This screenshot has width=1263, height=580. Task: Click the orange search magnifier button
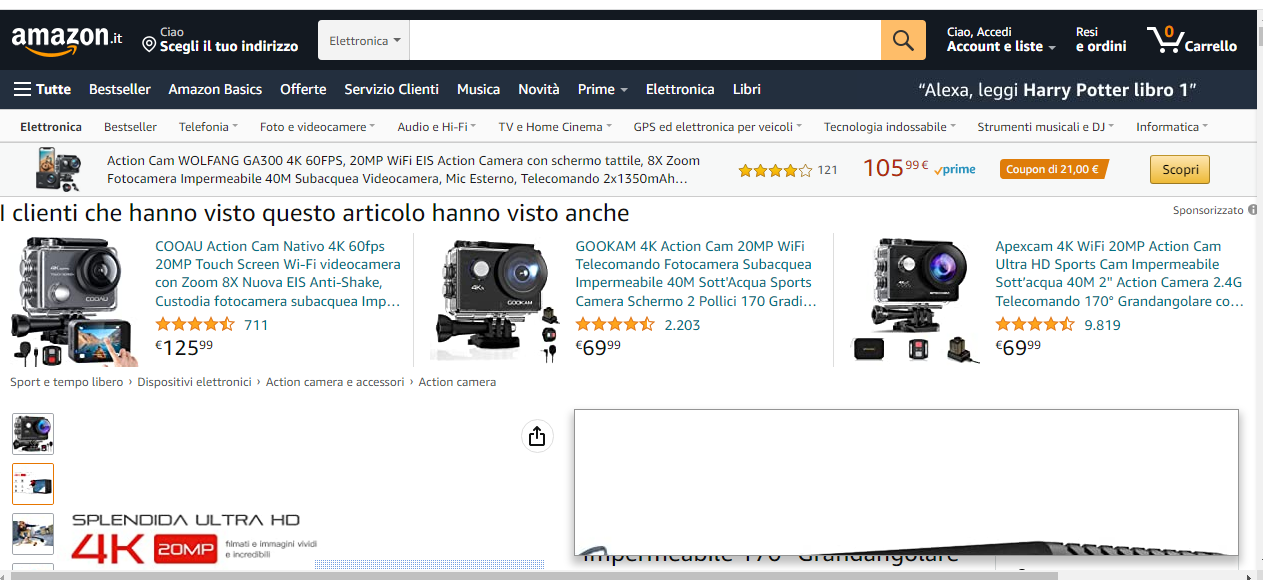click(x=903, y=40)
